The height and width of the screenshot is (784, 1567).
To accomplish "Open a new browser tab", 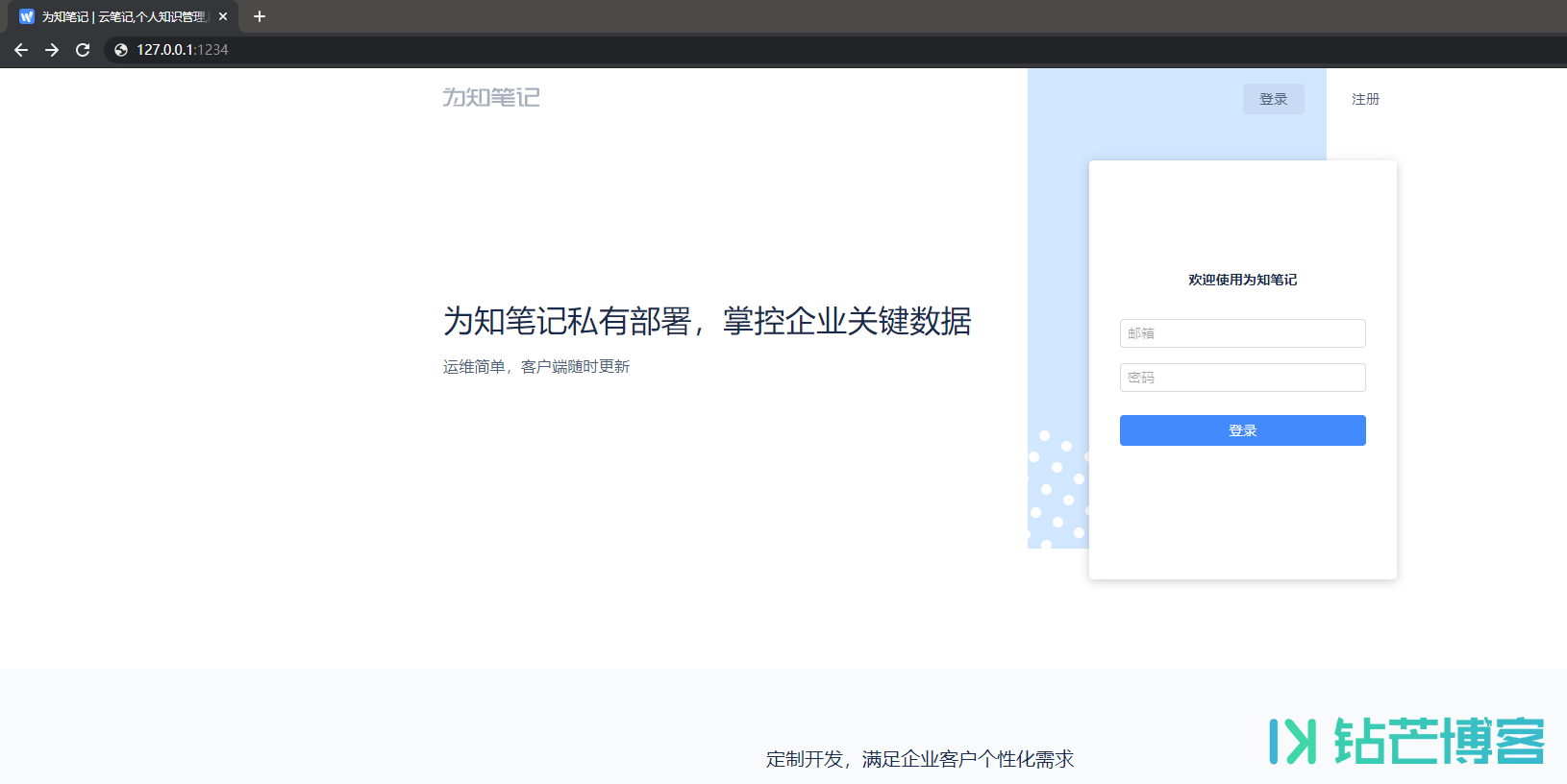I will (260, 16).
